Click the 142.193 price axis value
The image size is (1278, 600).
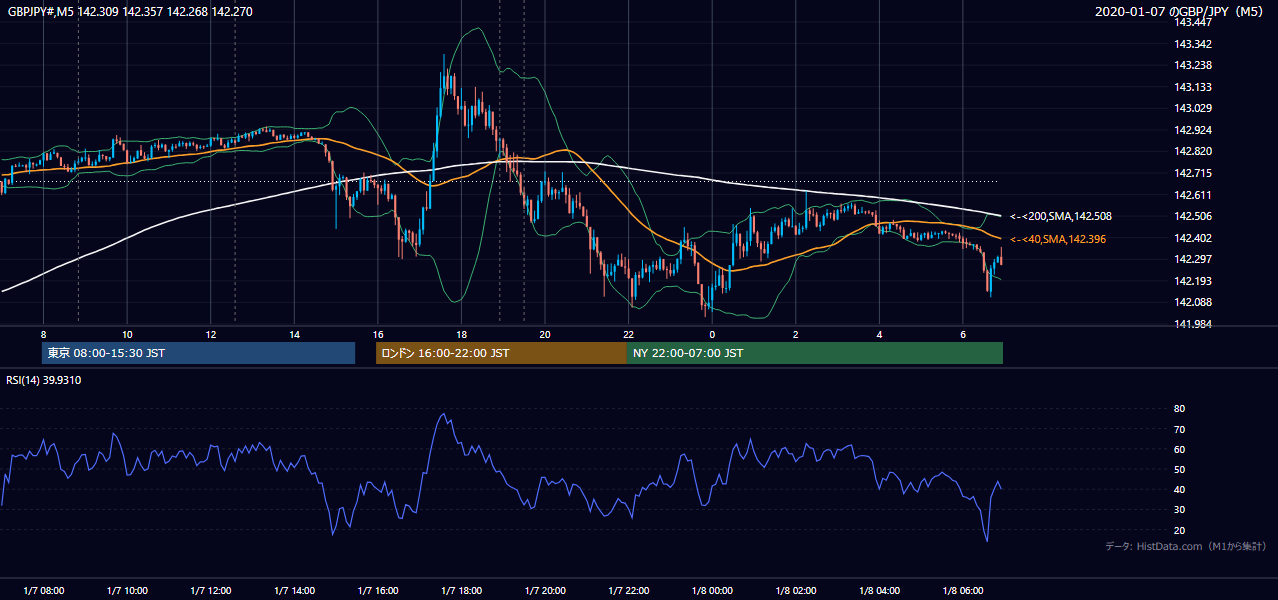click(1194, 281)
